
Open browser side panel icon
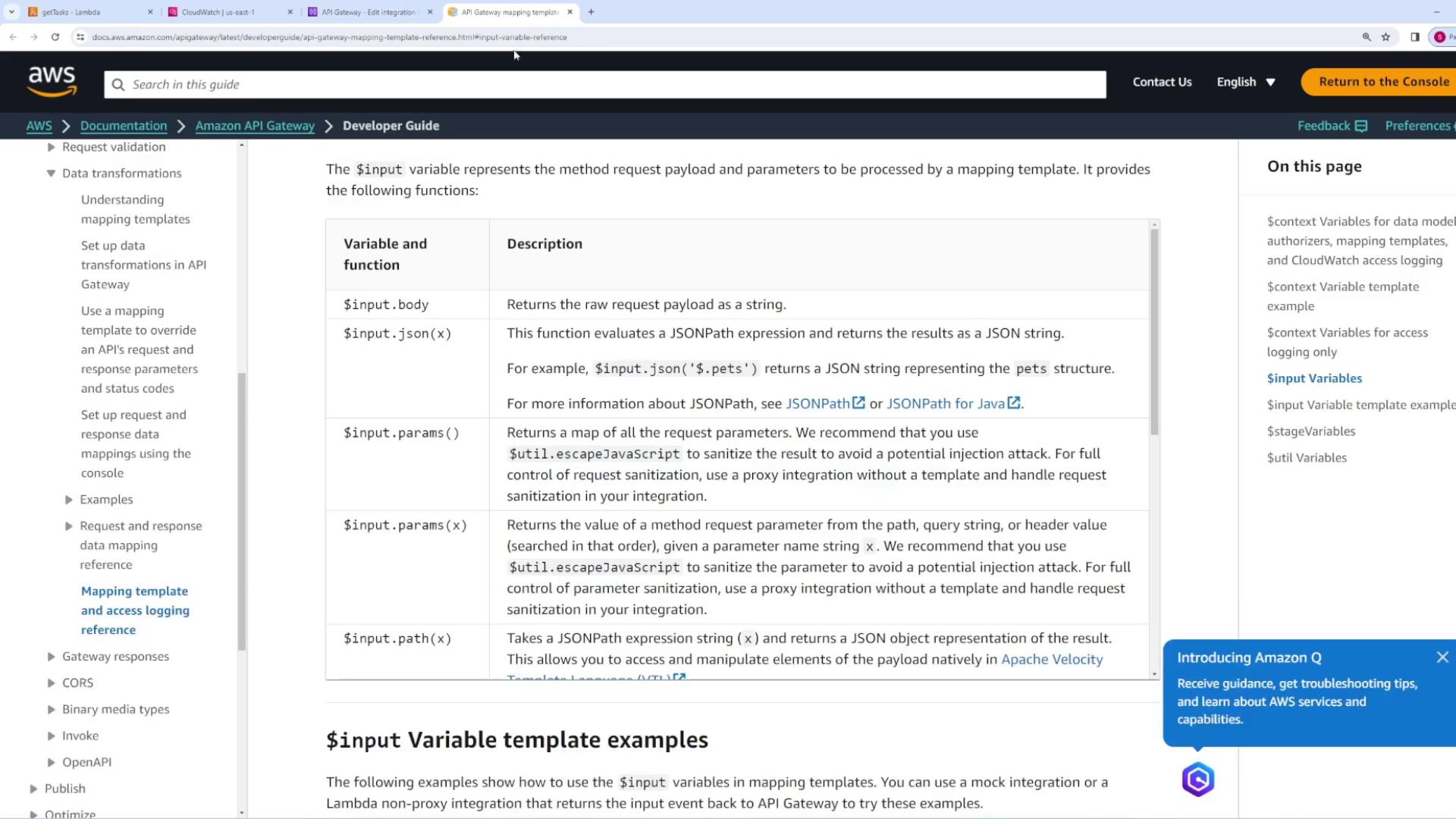(x=1414, y=36)
